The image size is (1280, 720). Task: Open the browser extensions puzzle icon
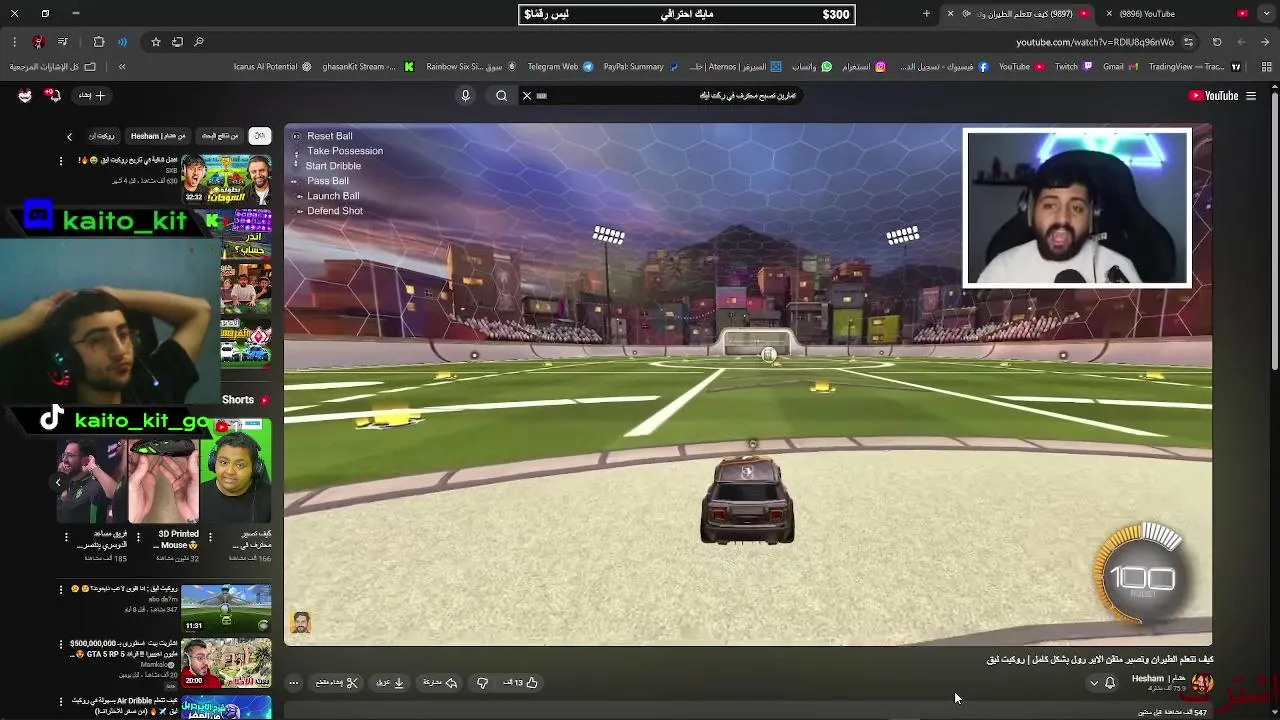point(99,42)
